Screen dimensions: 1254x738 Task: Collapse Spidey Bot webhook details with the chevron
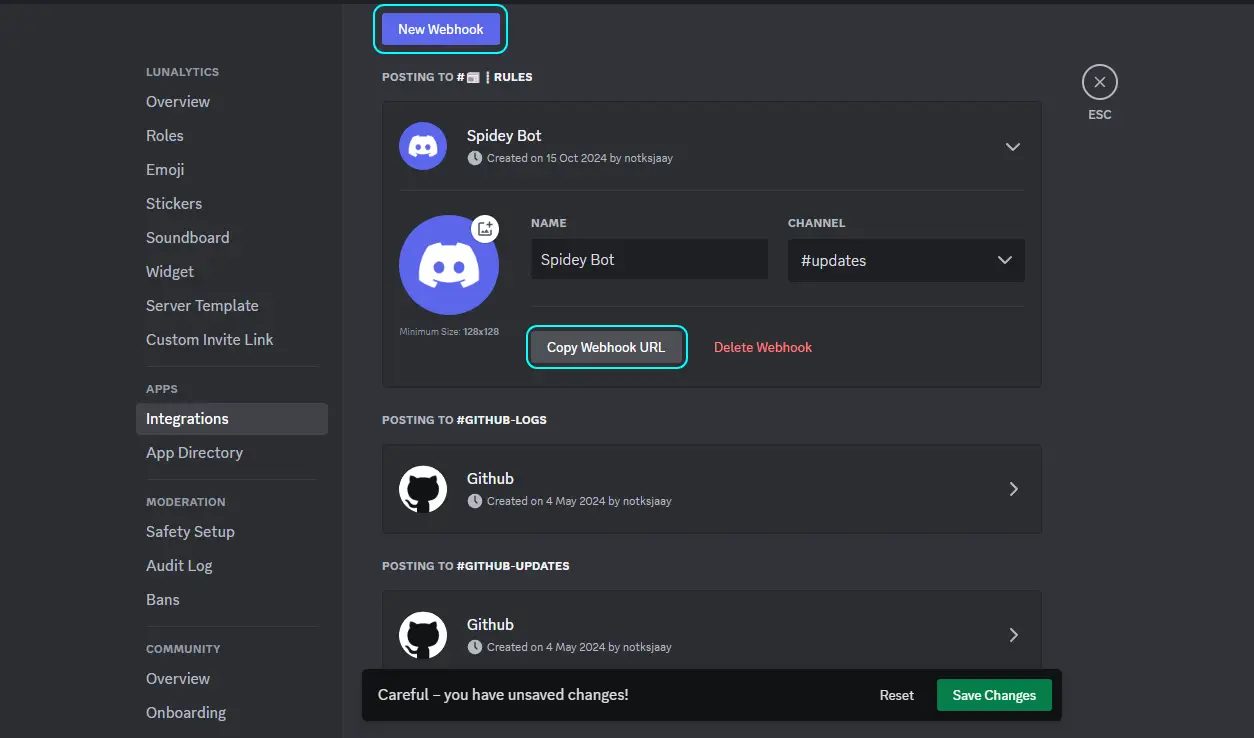[1013, 146]
